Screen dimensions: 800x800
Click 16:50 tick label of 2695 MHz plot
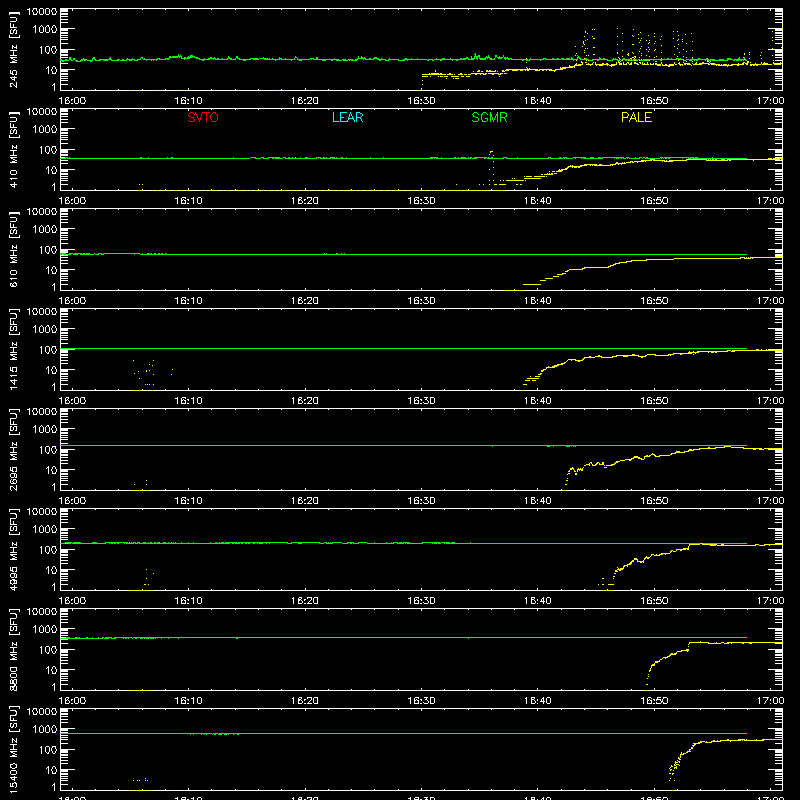point(654,501)
